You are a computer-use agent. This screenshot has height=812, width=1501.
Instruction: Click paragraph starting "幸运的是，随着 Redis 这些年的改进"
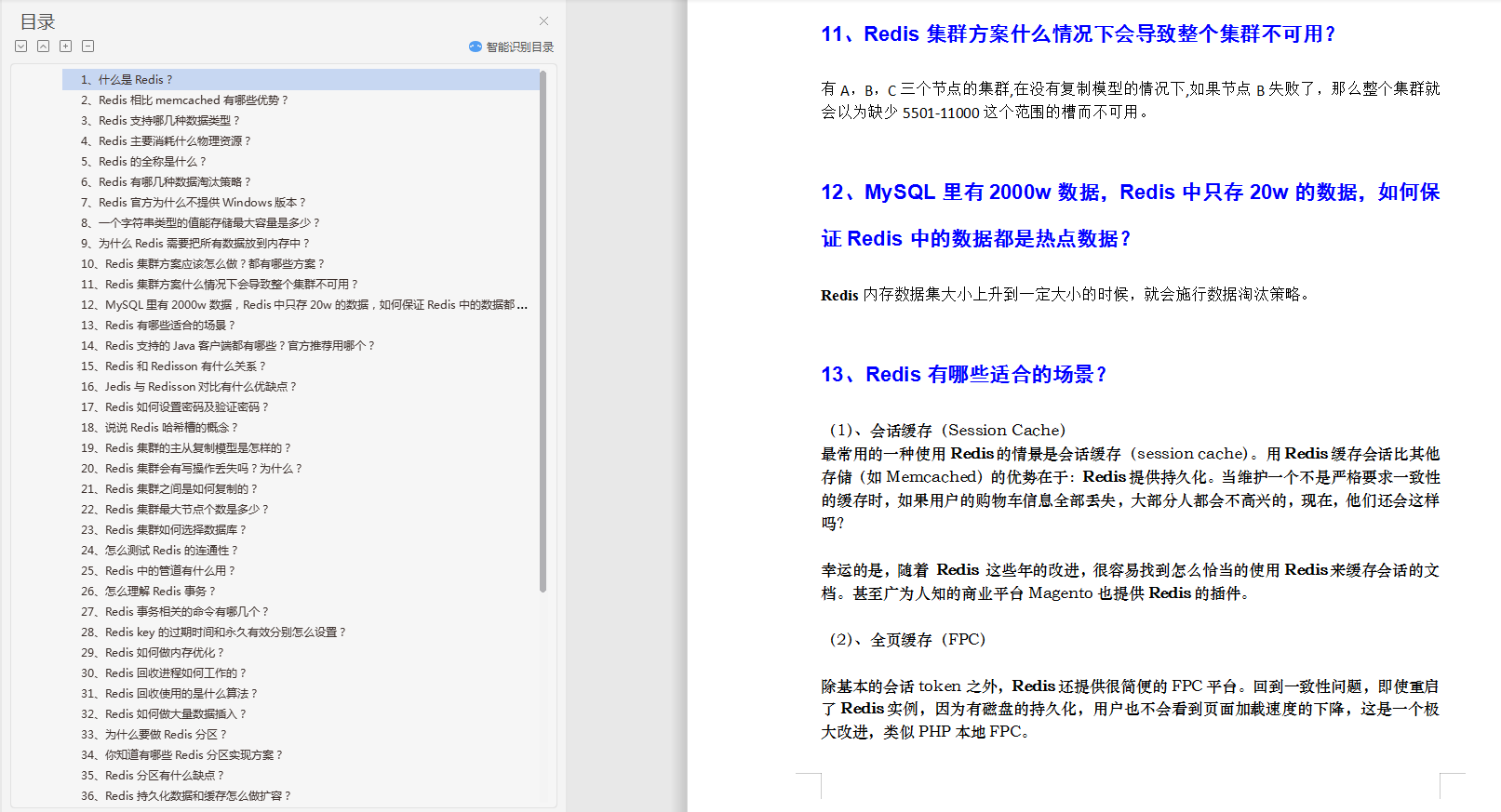click(1131, 581)
